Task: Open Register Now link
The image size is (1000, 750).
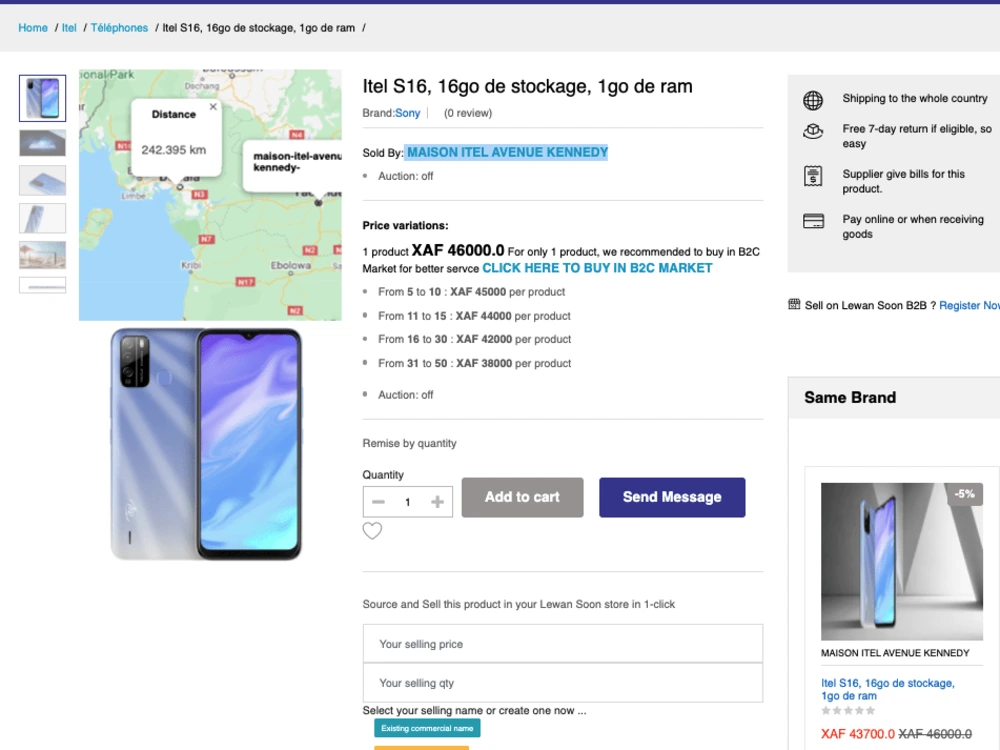Action: click(x=969, y=305)
